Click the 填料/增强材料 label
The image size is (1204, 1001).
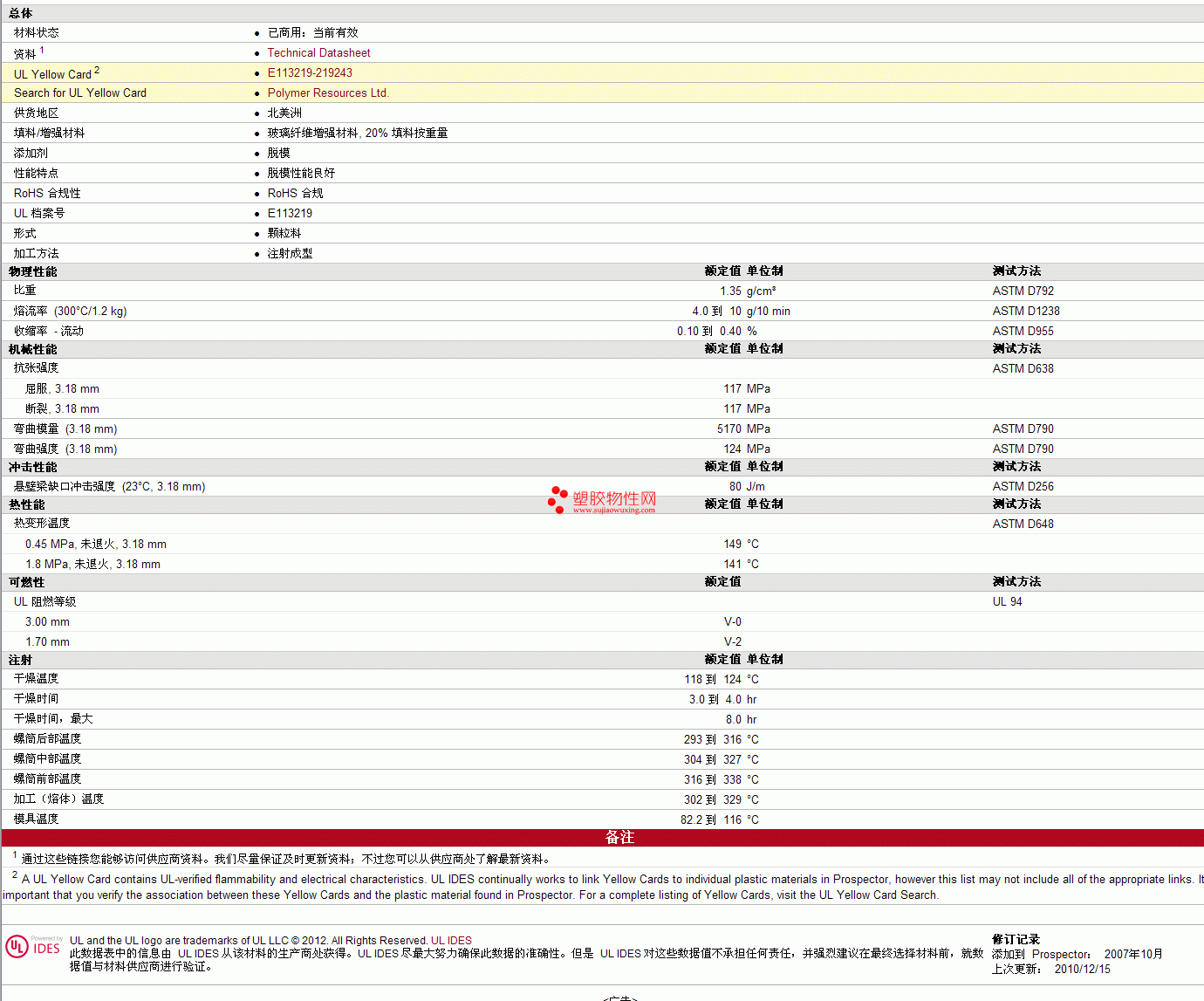pyautogui.click(x=49, y=134)
